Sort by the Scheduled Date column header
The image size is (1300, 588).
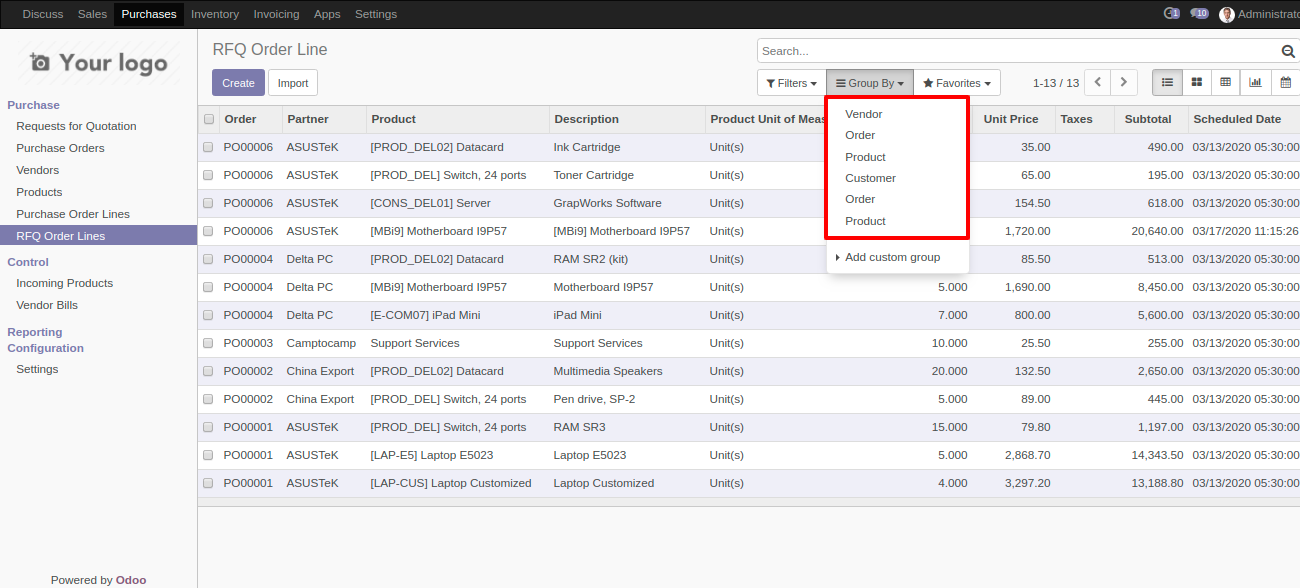[x=1243, y=119]
